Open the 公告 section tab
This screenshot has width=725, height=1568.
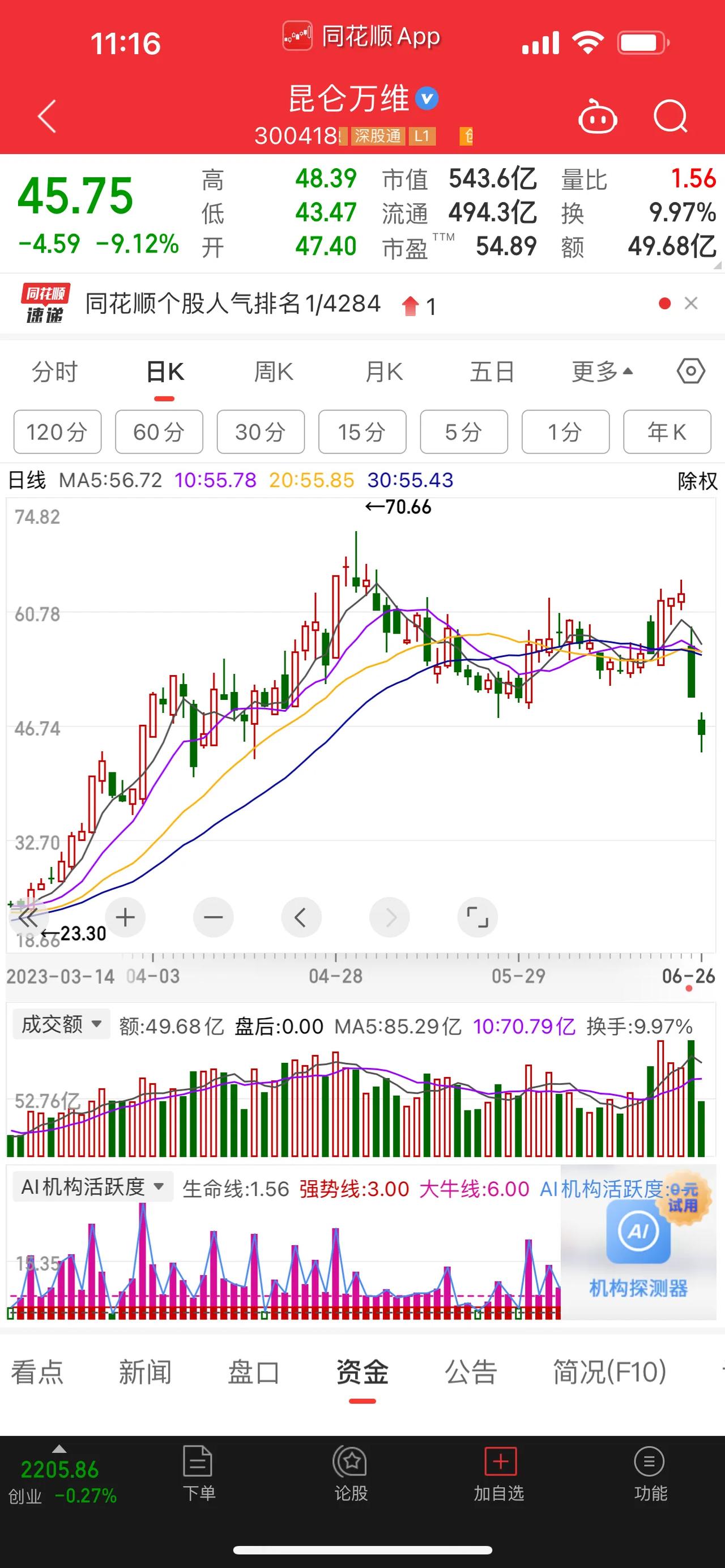tap(471, 1372)
